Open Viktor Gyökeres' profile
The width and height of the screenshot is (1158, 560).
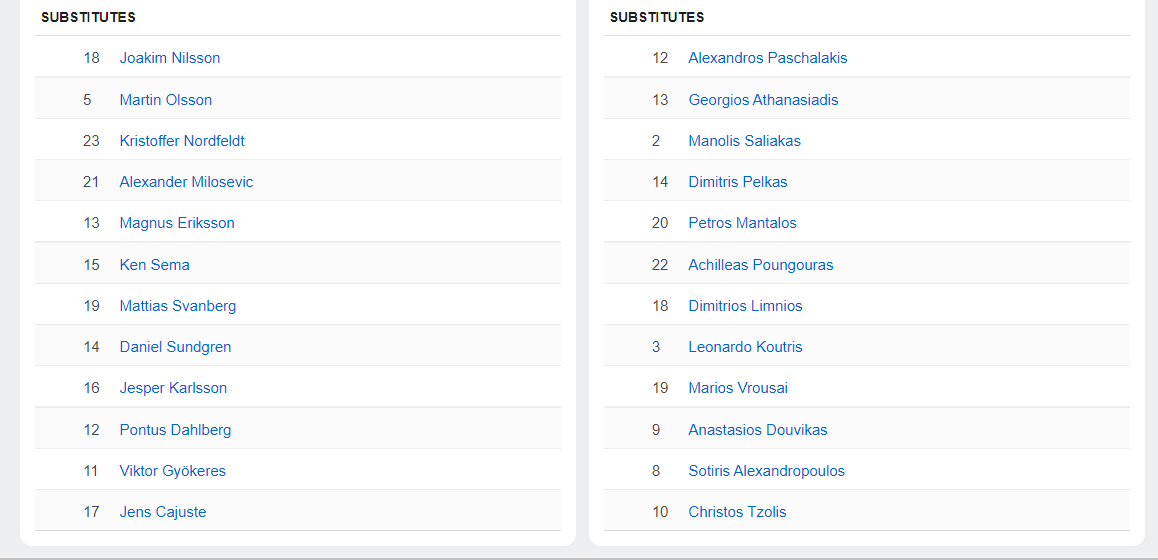[x=172, y=471]
